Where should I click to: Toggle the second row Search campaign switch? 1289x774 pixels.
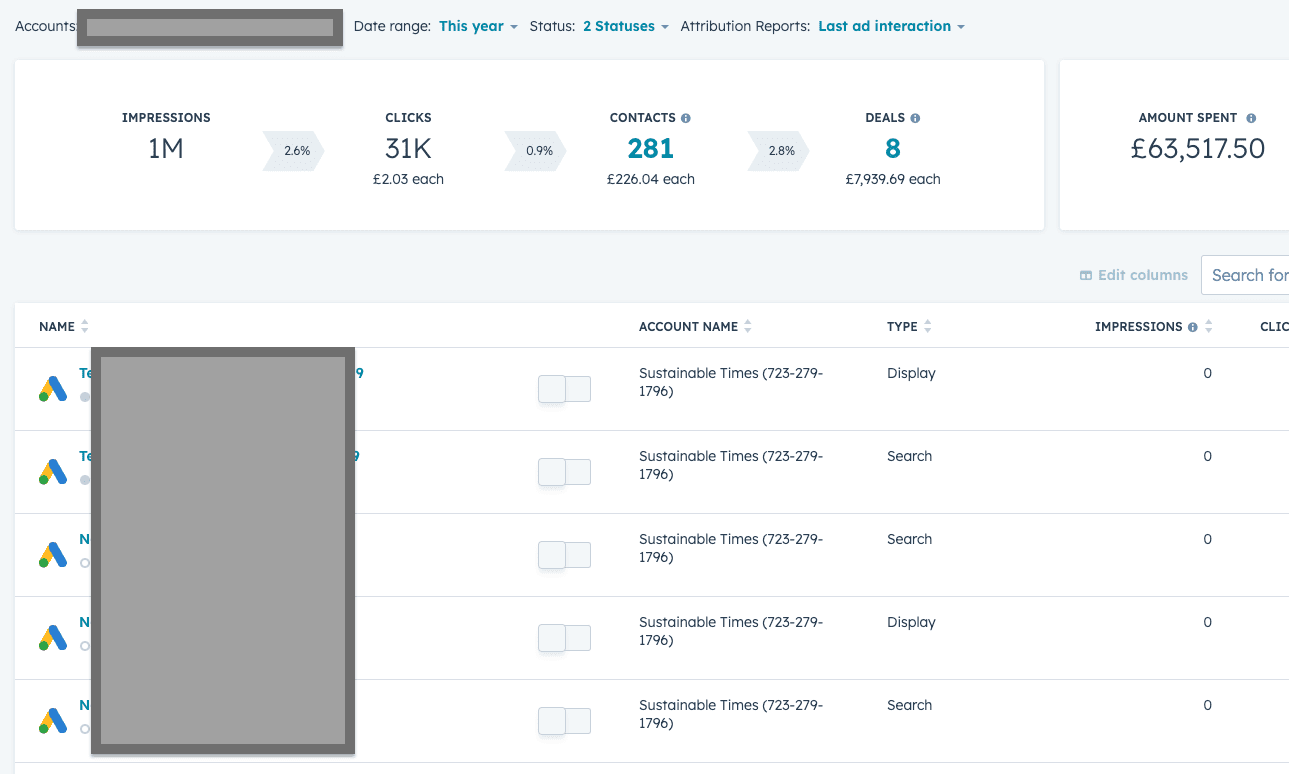564,472
